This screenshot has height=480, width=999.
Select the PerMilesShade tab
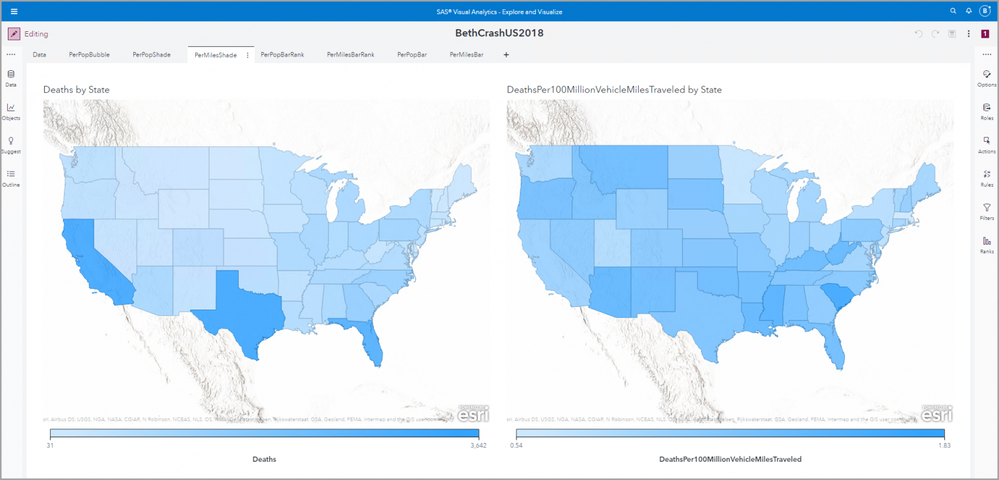click(x=215, y=55)
